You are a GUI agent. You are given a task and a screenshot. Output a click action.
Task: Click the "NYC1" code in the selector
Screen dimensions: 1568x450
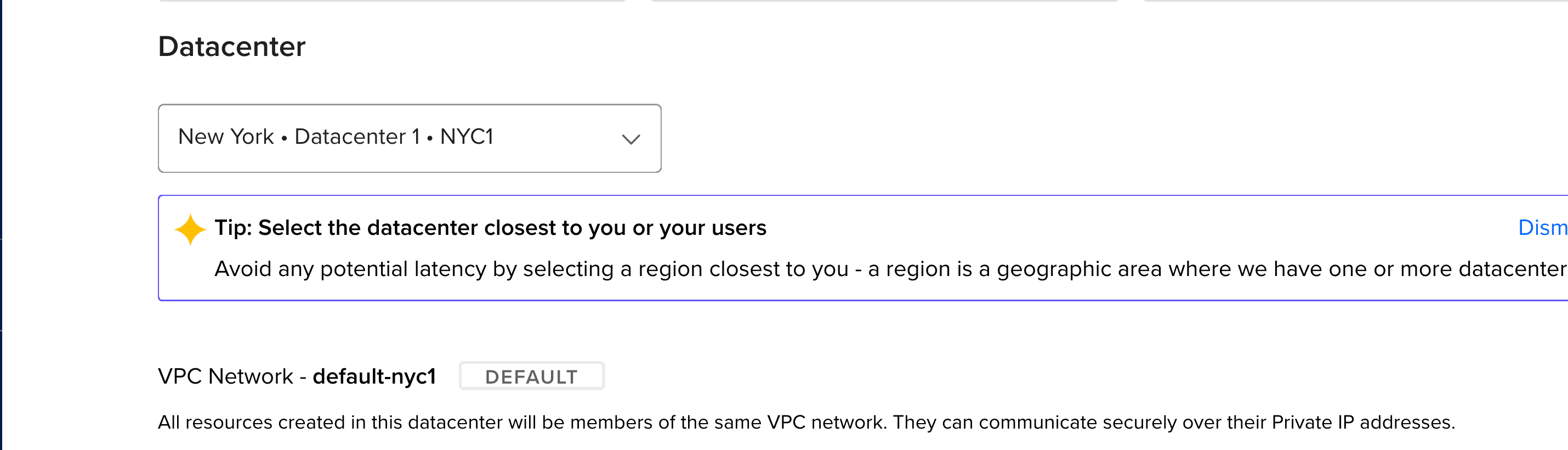click(467, 137)
